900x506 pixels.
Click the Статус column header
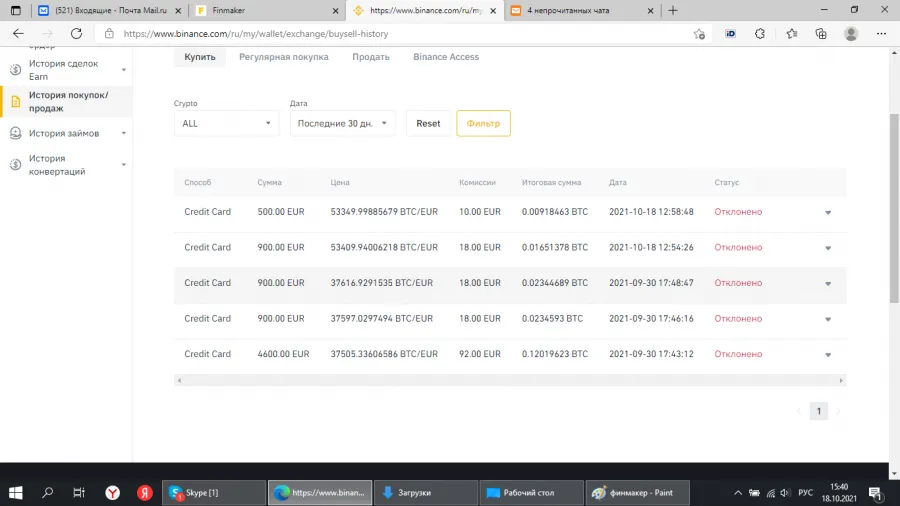pos(727,182)
